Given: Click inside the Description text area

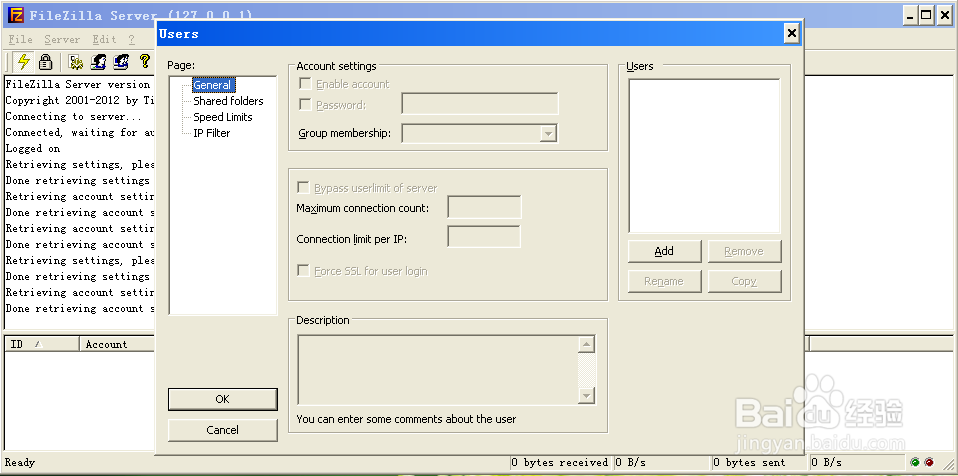Looking at the screenshot, I should click(437, 370).
